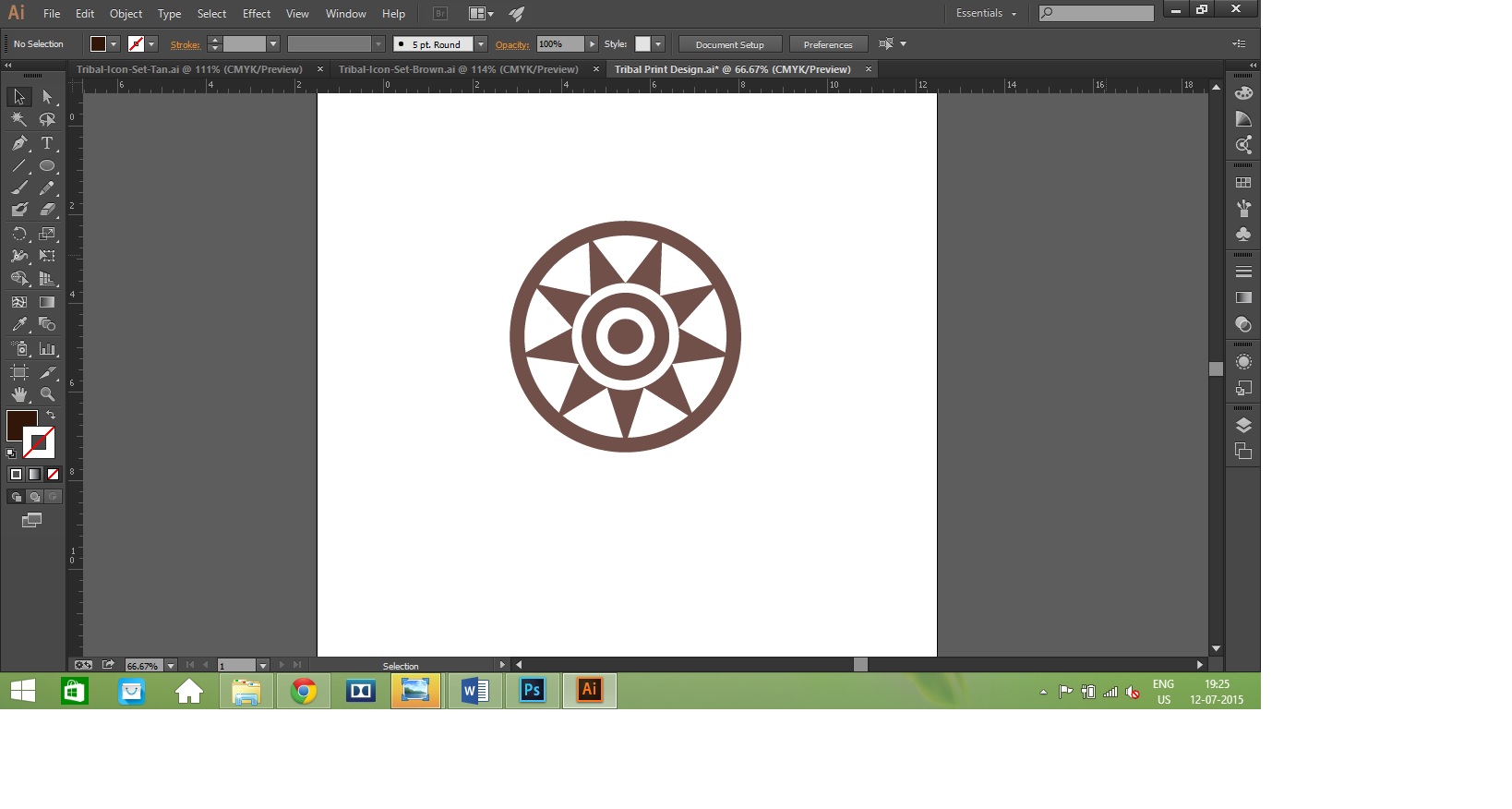Open the Color panel palette icon

tap(1243, 93)
